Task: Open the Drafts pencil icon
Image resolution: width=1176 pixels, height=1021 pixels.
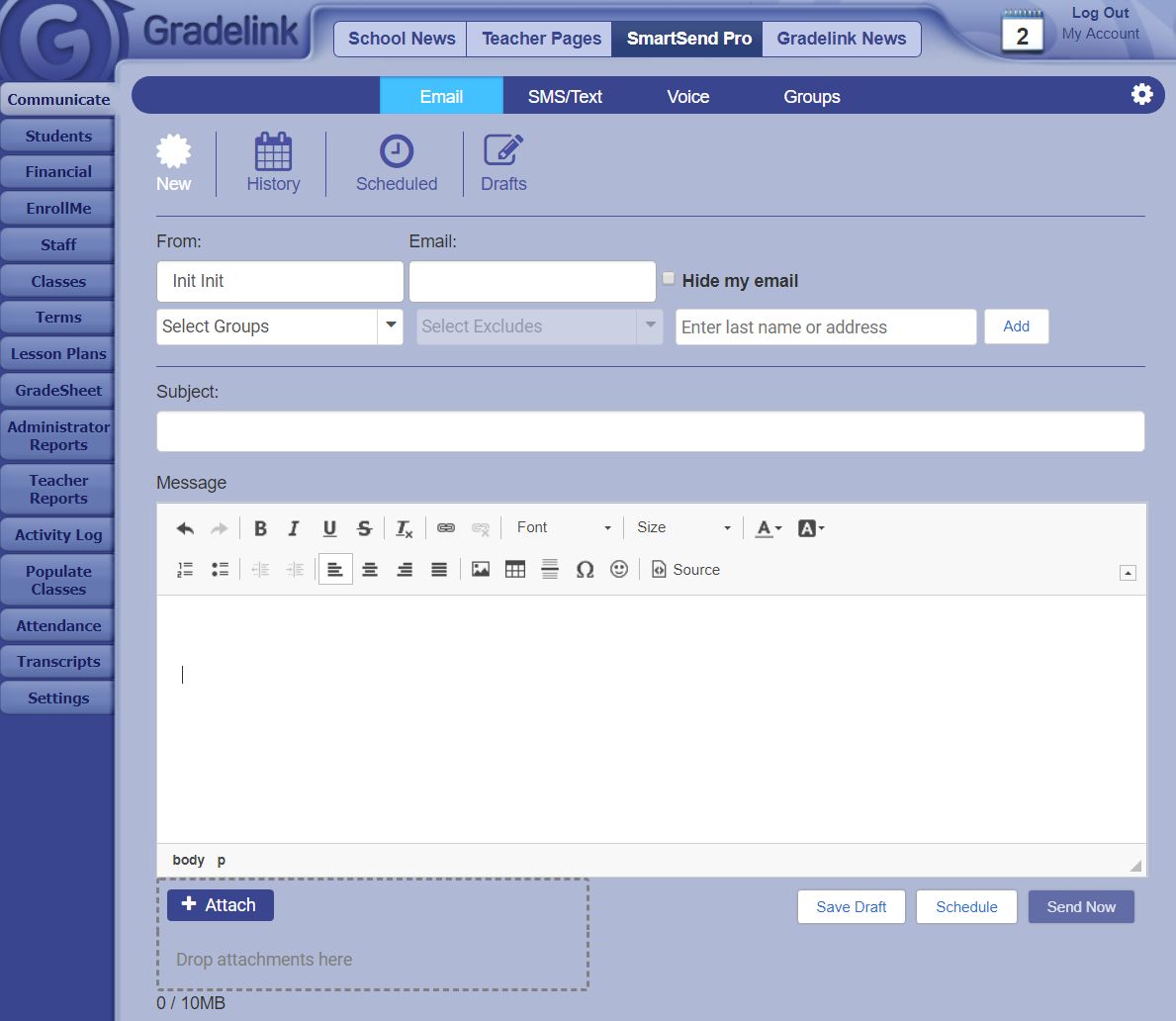Action: tap(503, 151)
